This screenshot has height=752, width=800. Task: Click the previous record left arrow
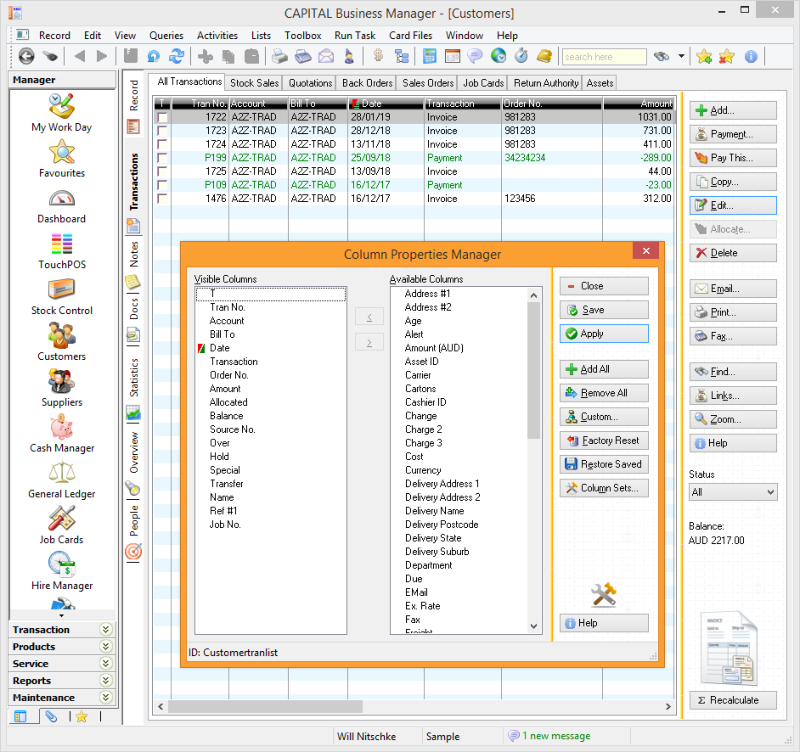tap(80, 56)
